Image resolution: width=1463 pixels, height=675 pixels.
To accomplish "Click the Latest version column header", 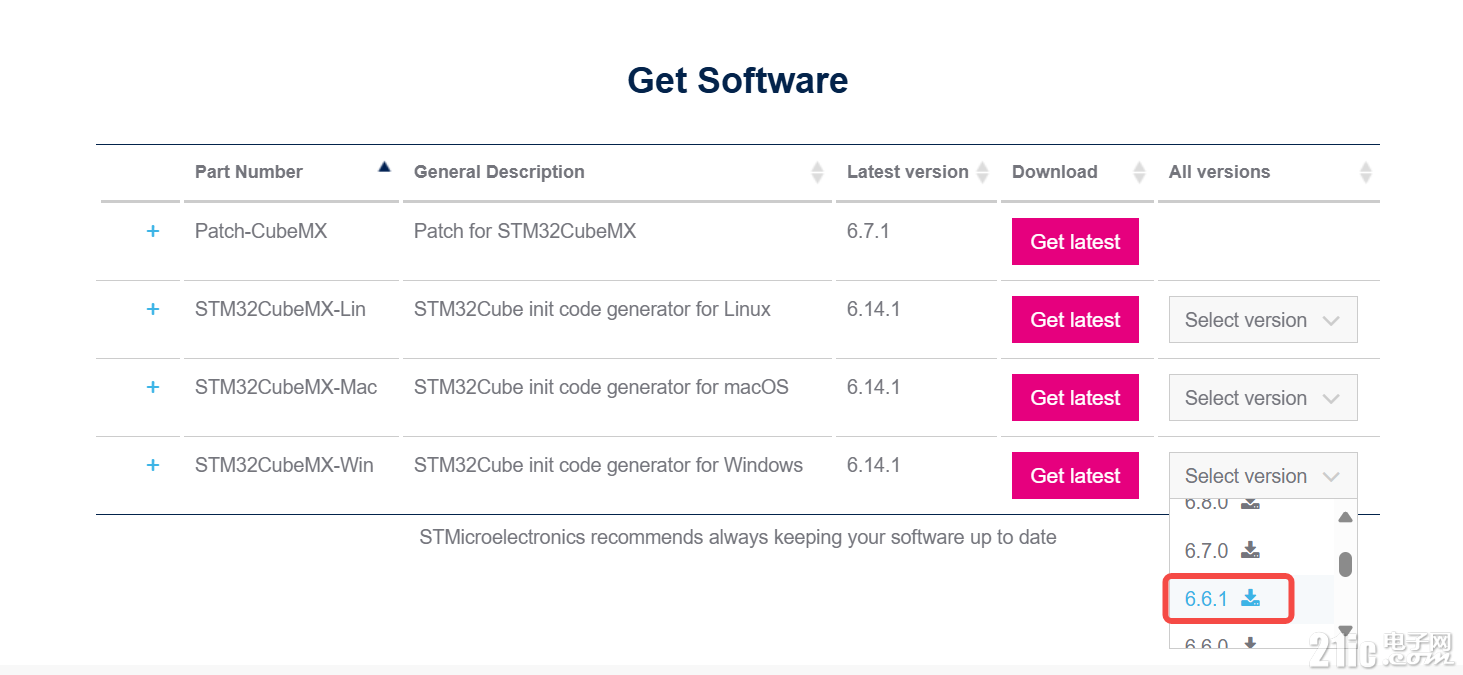I will click(908, 172).
